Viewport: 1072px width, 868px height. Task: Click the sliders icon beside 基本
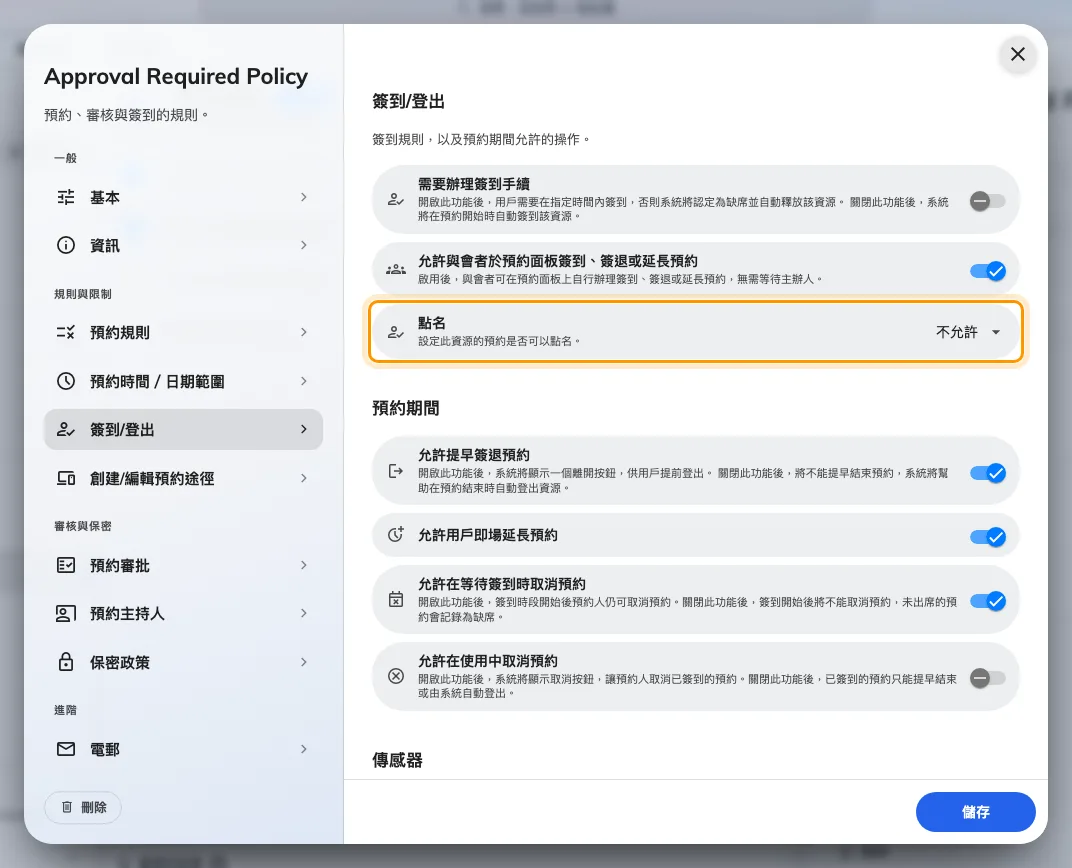point(66,198)
